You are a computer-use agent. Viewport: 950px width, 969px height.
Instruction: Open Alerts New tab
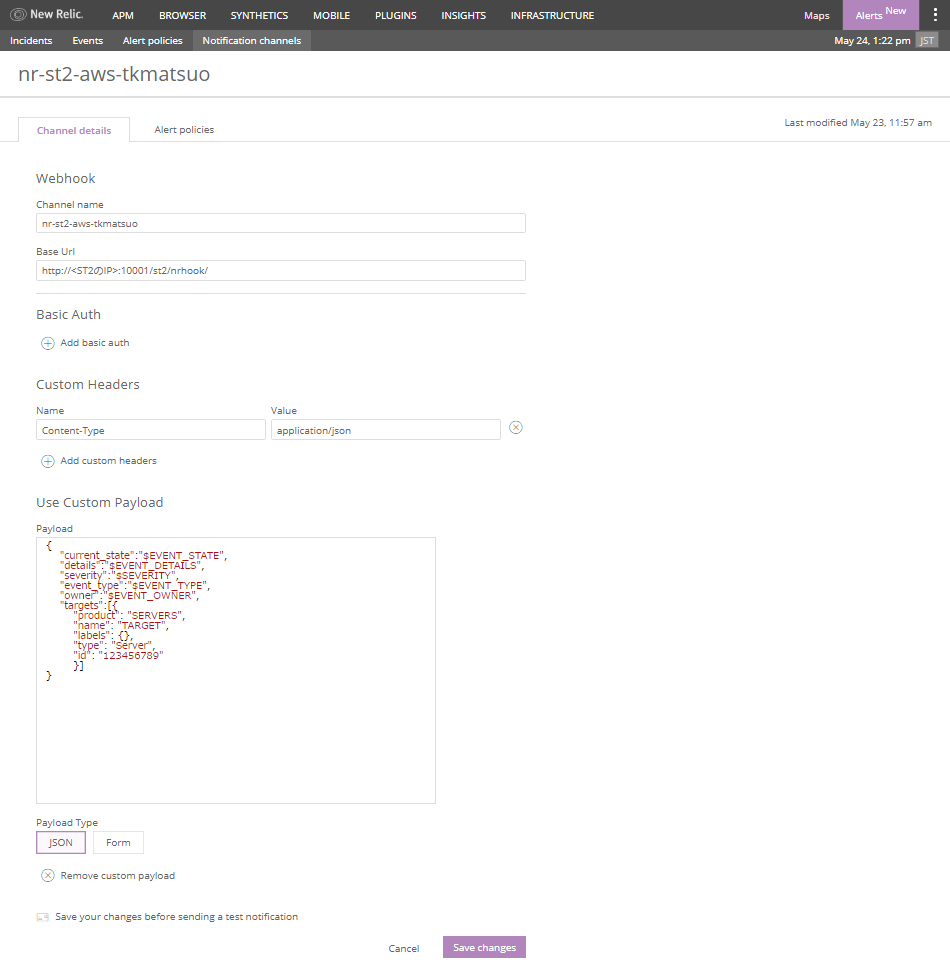click(880, 15)
